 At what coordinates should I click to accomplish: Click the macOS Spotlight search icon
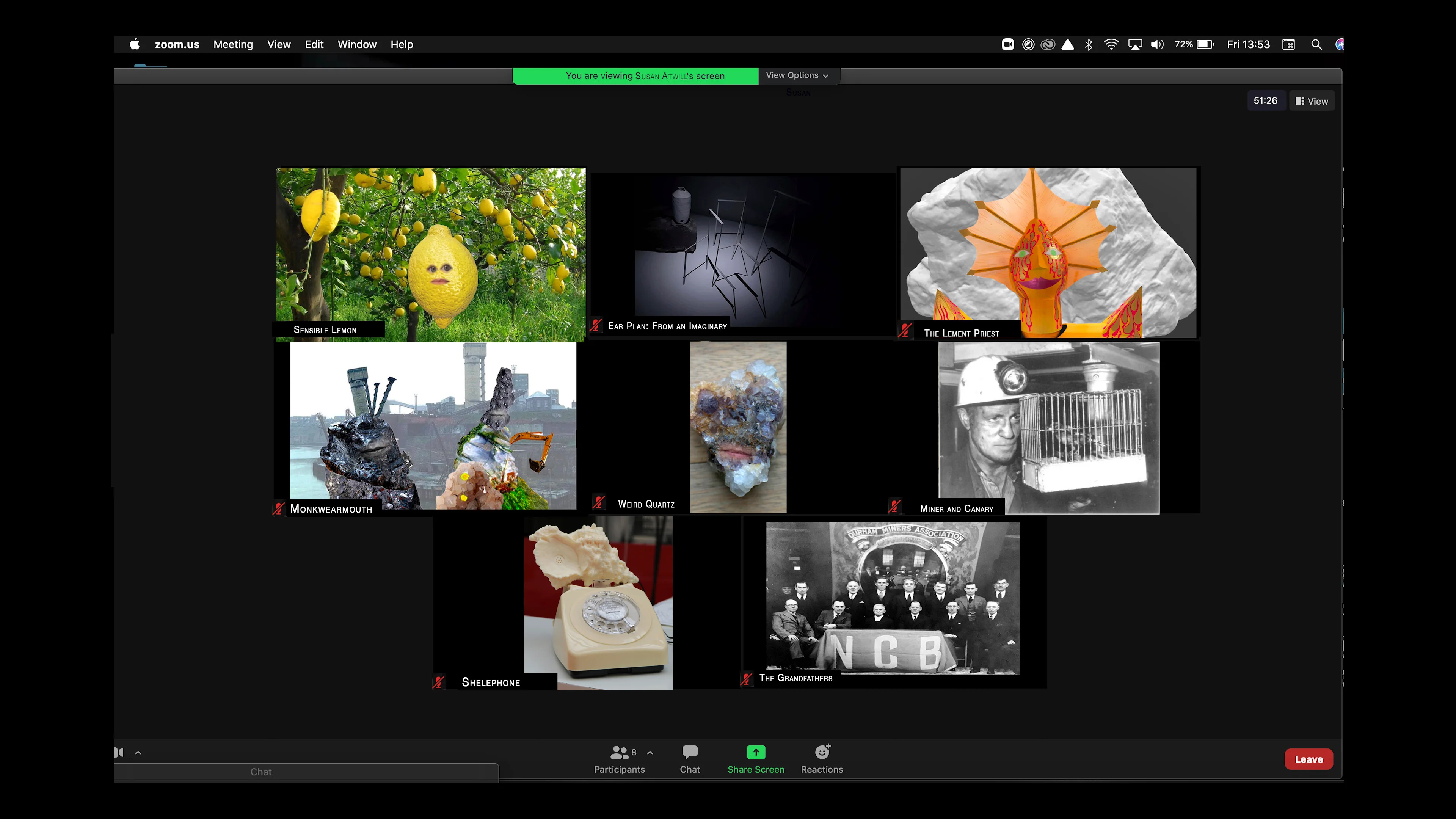[1316, 45]
